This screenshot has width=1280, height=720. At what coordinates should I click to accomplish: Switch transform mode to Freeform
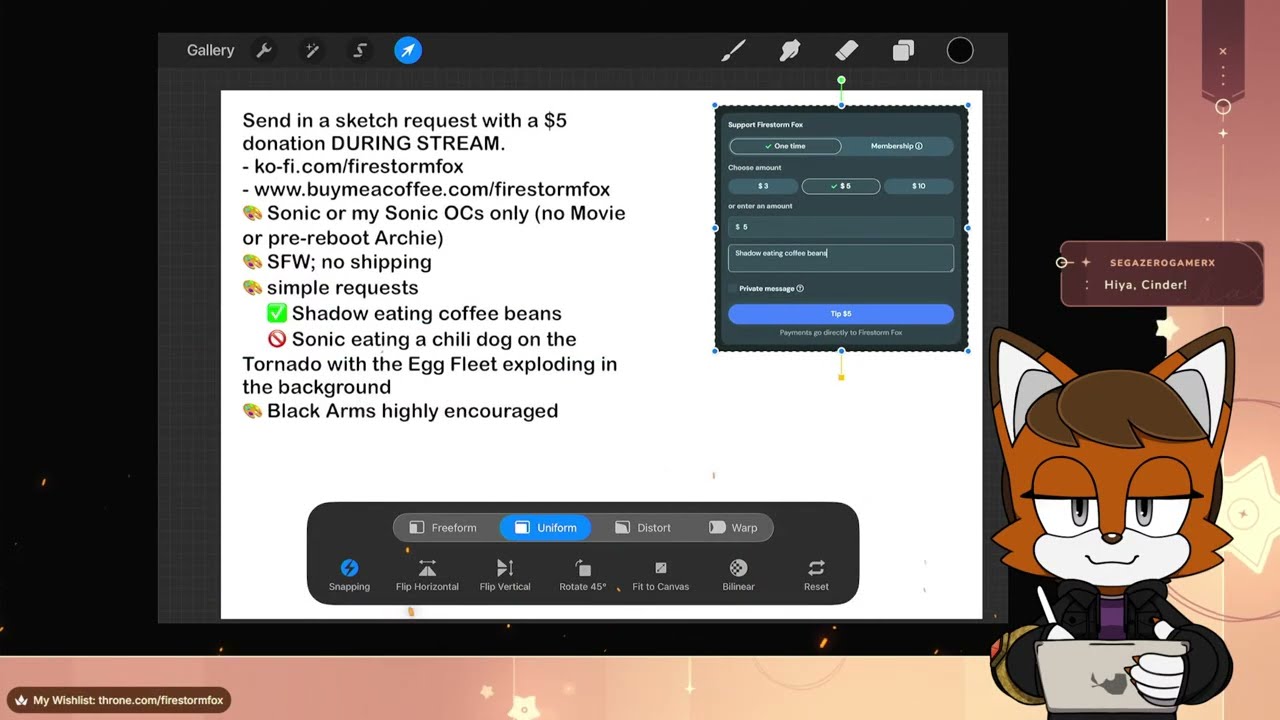pyautogui.click(x=443, y=527)
